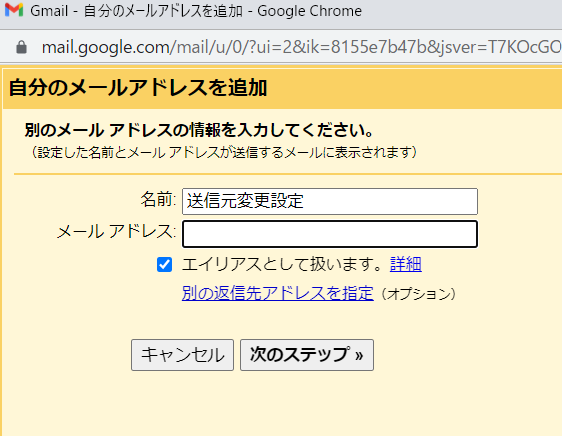562x436 pixels.
Task: Proceed with the 次のステップ » button
Action: pos(307,355)
